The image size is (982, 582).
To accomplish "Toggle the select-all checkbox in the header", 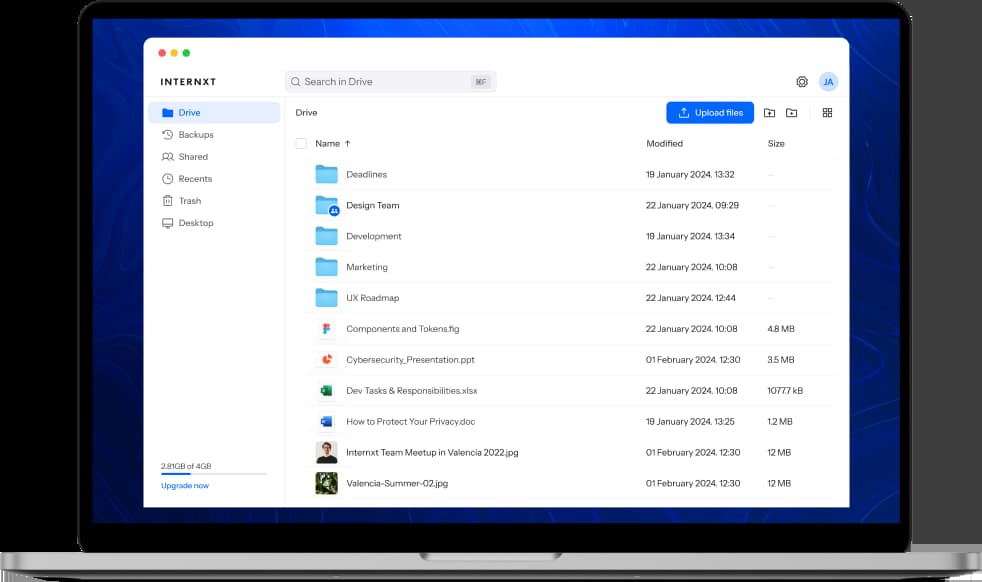I will click(x=301, y=144).
